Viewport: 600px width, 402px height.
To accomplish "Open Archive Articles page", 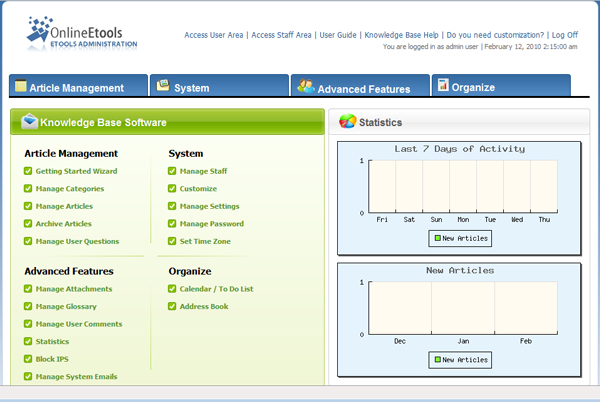I will pyautogui.click(x=64, y=224).
